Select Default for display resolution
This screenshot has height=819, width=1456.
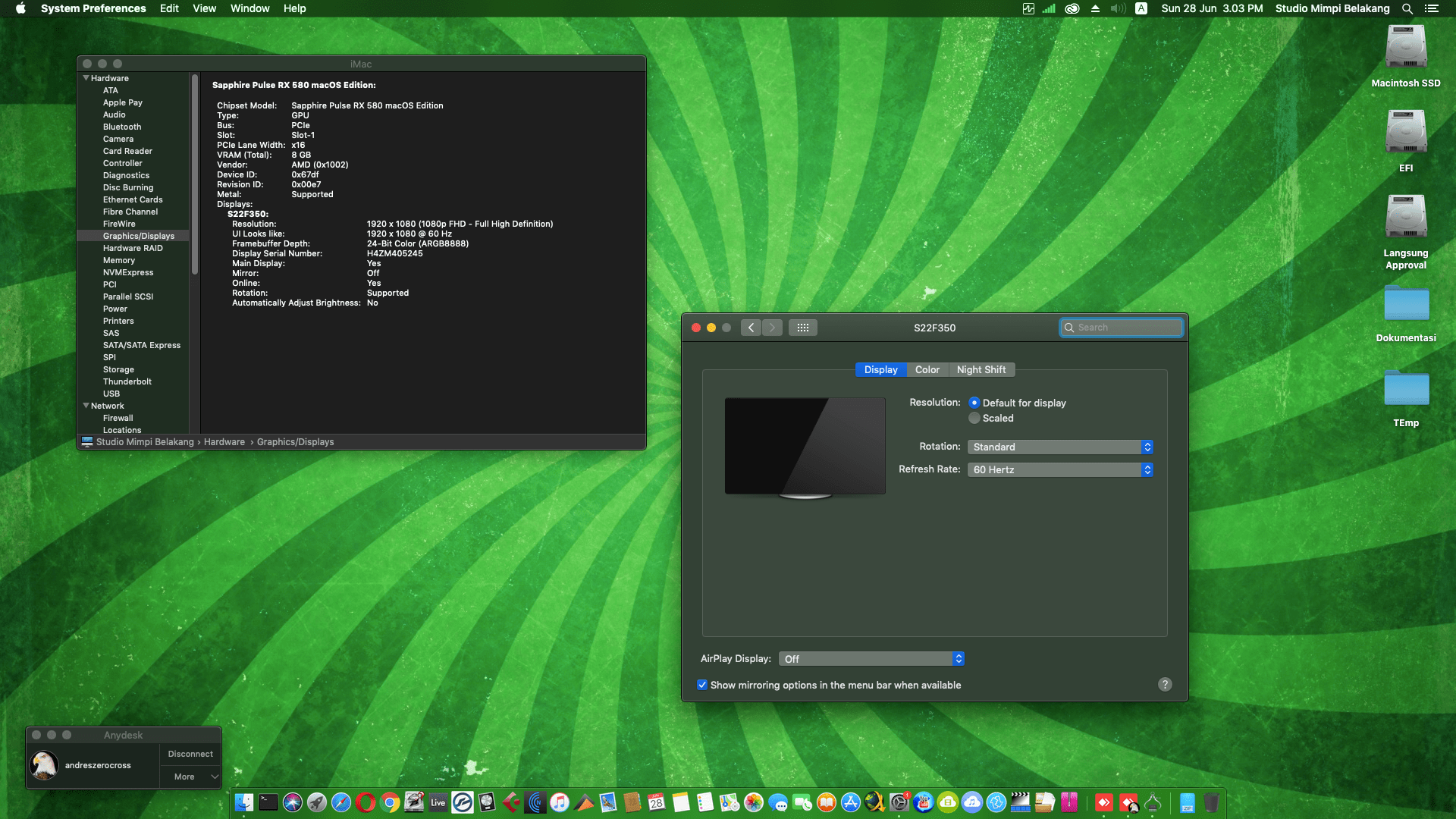(x=974, y=403)
